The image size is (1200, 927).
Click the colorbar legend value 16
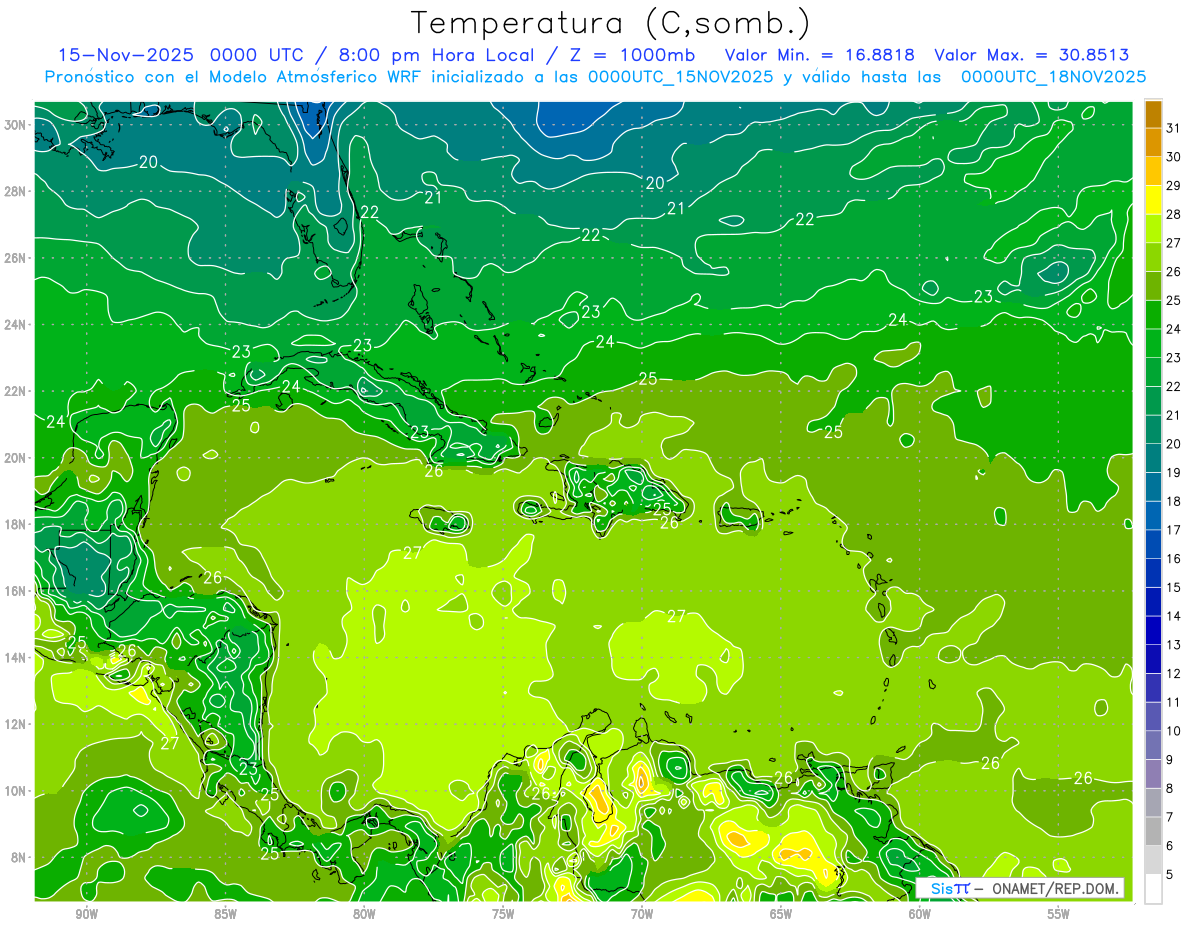[1174, 558]
